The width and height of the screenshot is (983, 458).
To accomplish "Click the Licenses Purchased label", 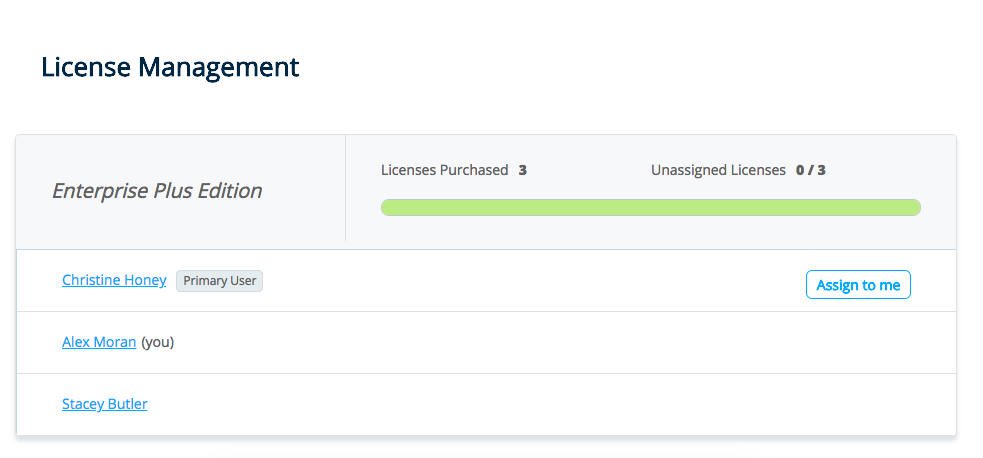I will 444,170.
